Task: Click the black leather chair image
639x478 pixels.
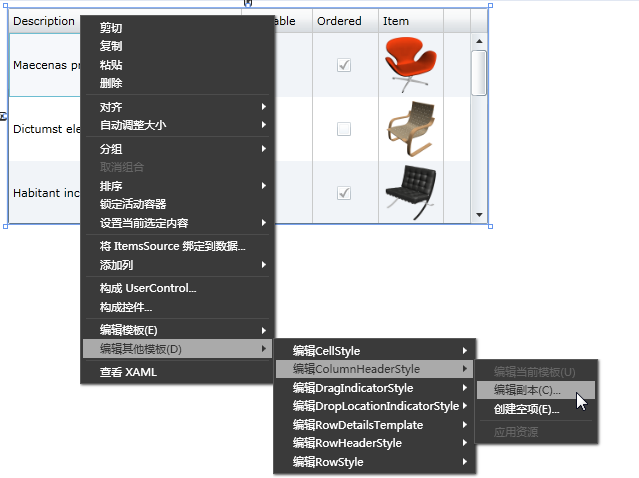Action: [411, 193]
